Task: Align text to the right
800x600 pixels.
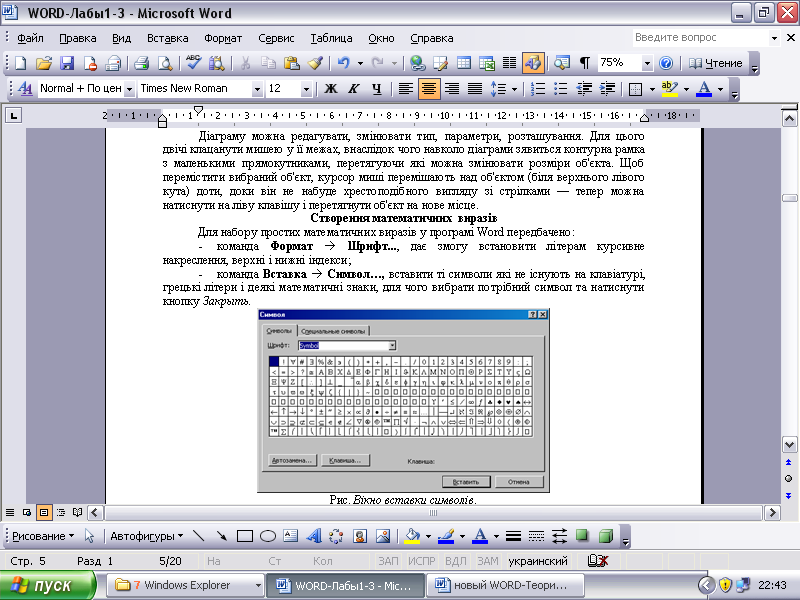Action: point(452,89)
